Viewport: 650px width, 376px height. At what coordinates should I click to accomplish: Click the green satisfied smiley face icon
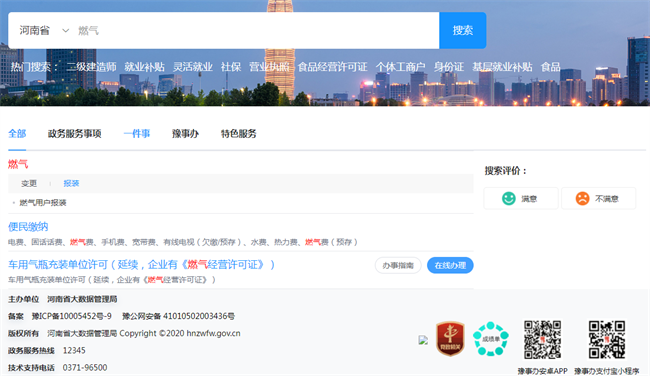[508, 199]
